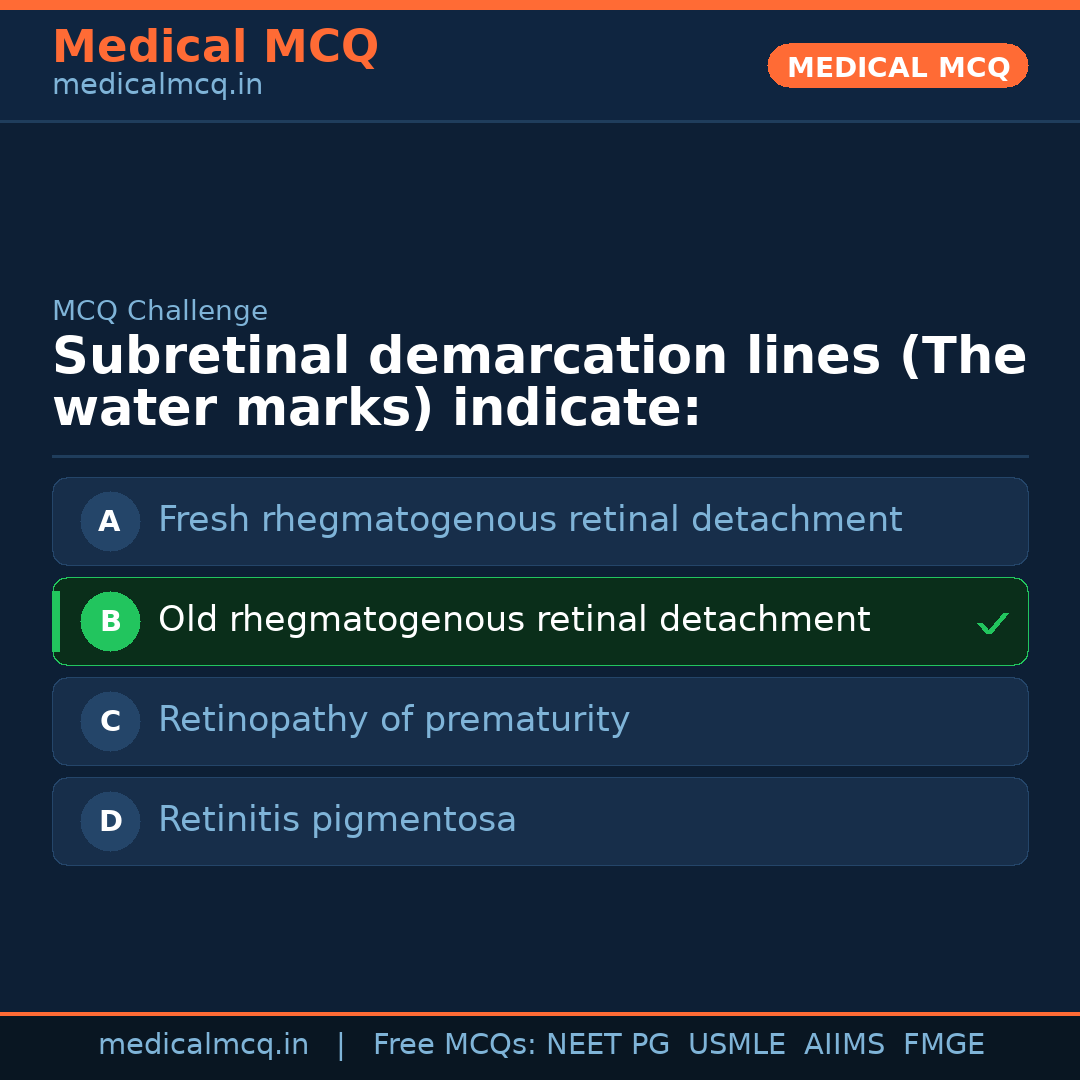Click the orange Medical MCQ title logo
This screenshot has width=1080, height=1080.
click(215, 48)
